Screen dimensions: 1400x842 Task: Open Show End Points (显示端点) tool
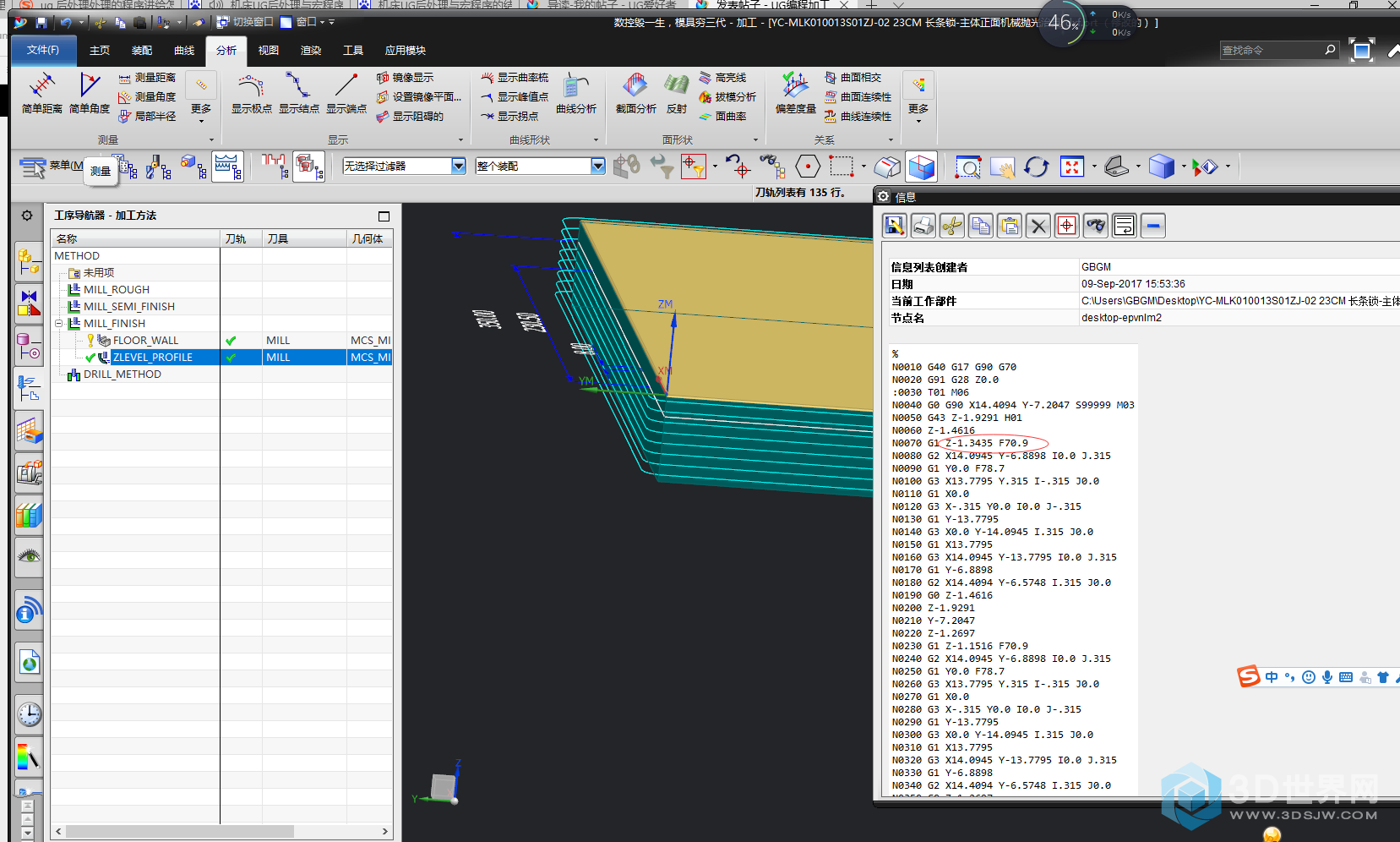[x=346, y=94]
